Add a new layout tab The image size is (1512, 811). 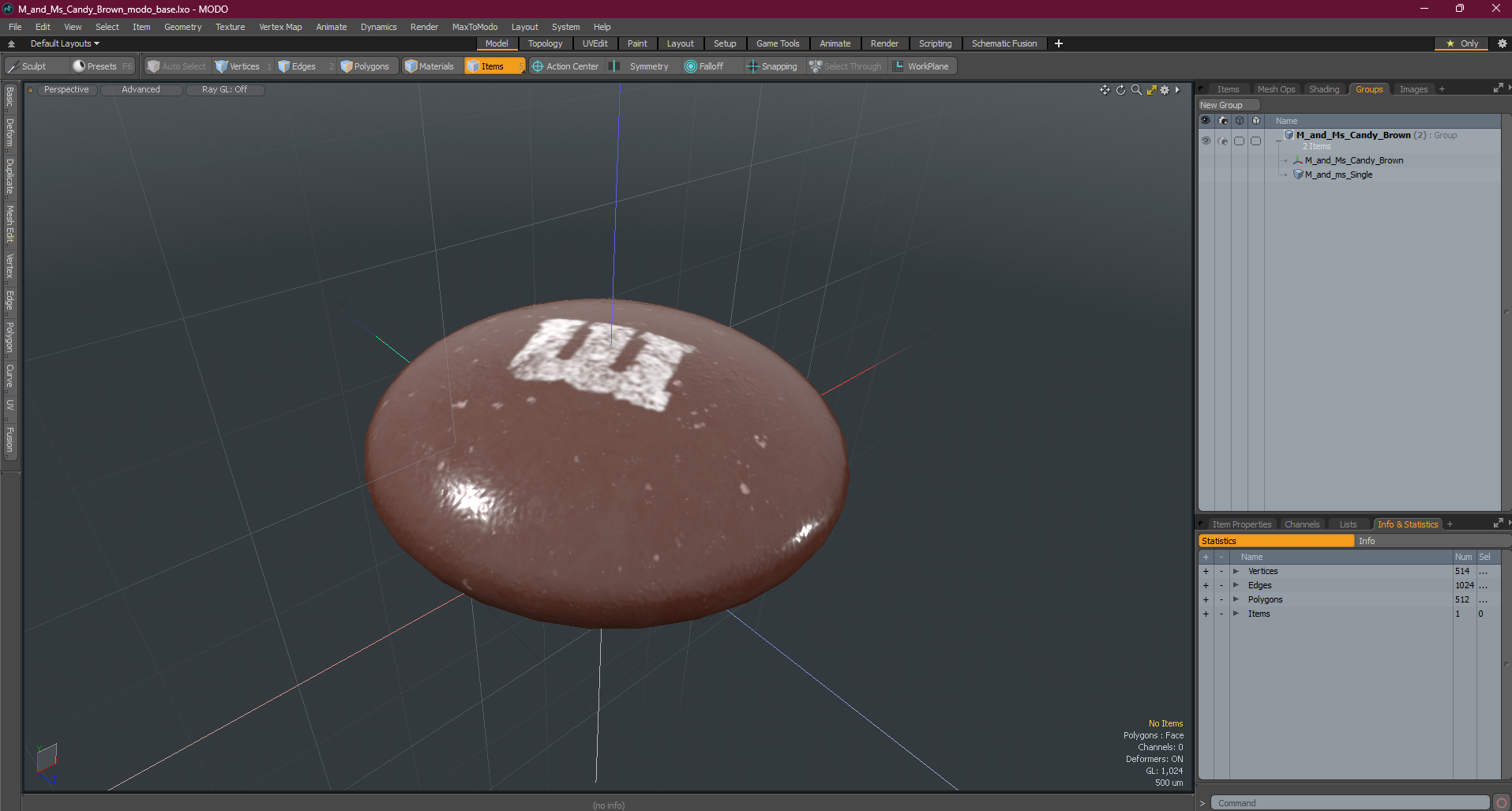tap(1059, 43)
